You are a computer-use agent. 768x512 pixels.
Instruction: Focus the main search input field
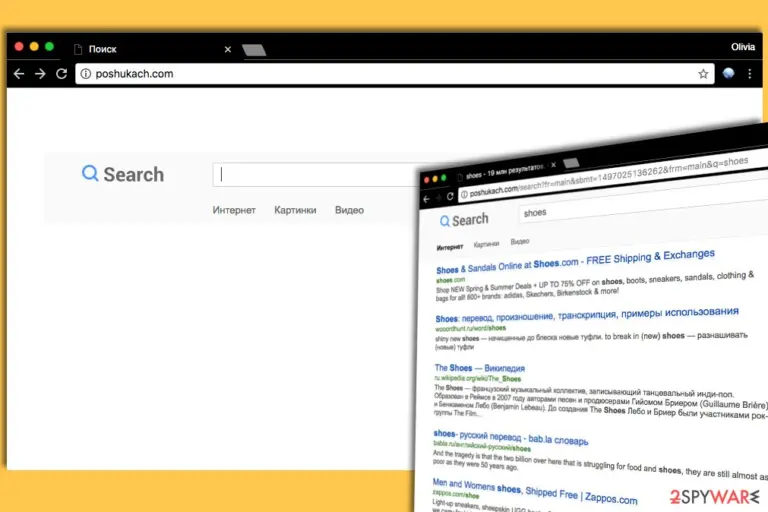coord(316,174)
